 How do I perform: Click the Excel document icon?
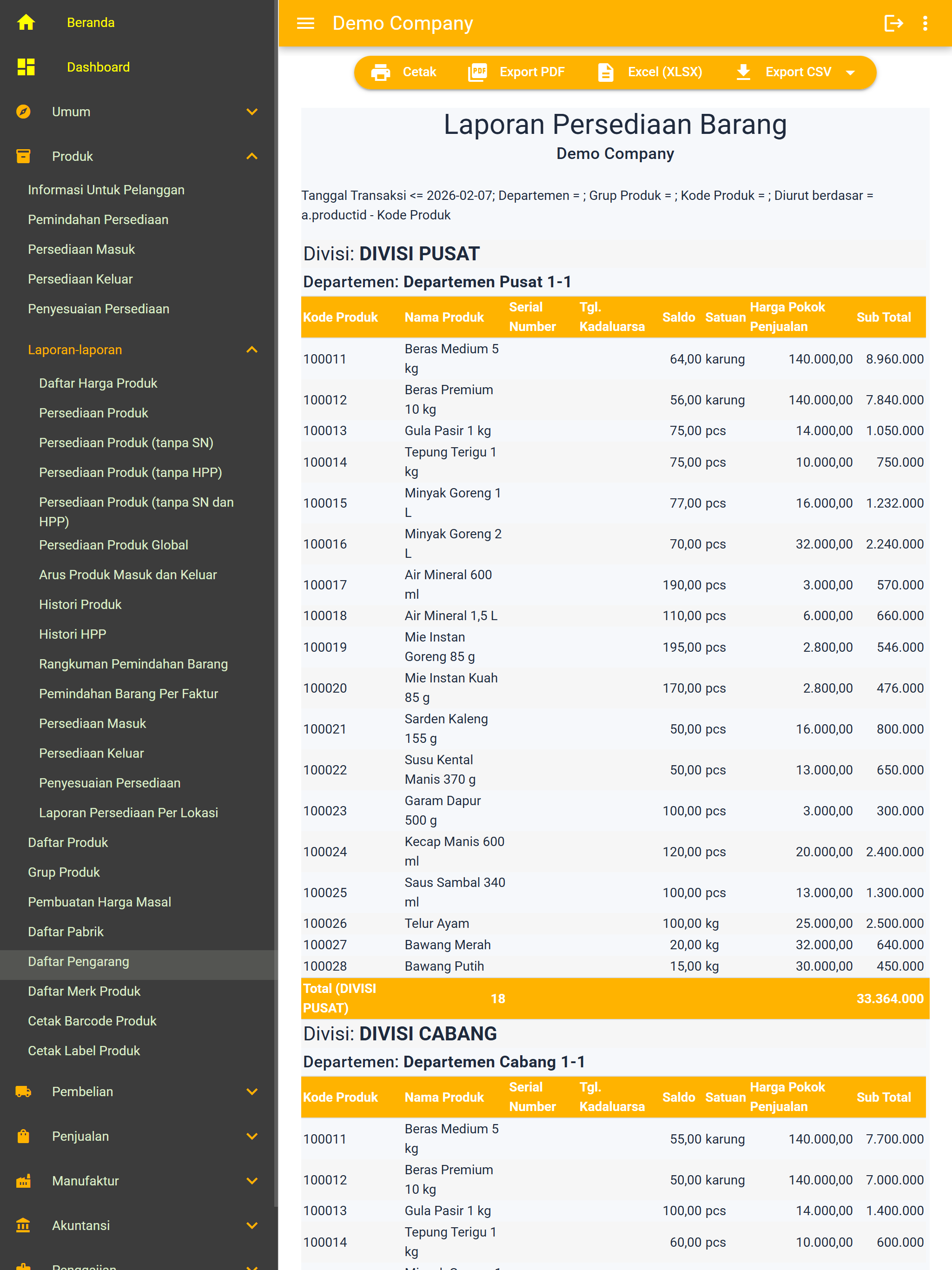[x=606, y=73]
